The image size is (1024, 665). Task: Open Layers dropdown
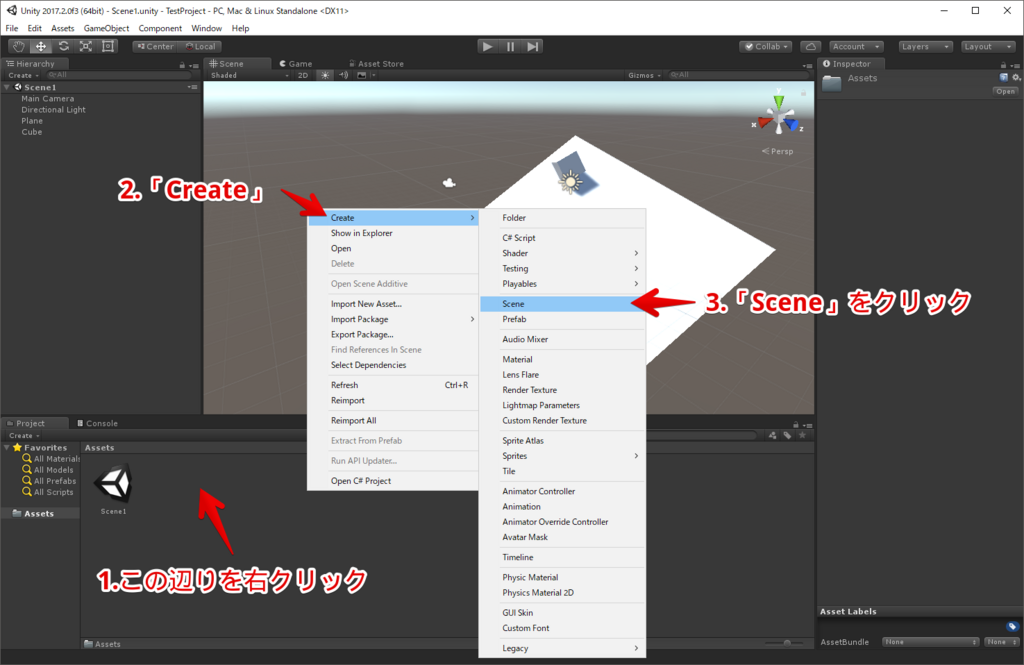point(925,46)
